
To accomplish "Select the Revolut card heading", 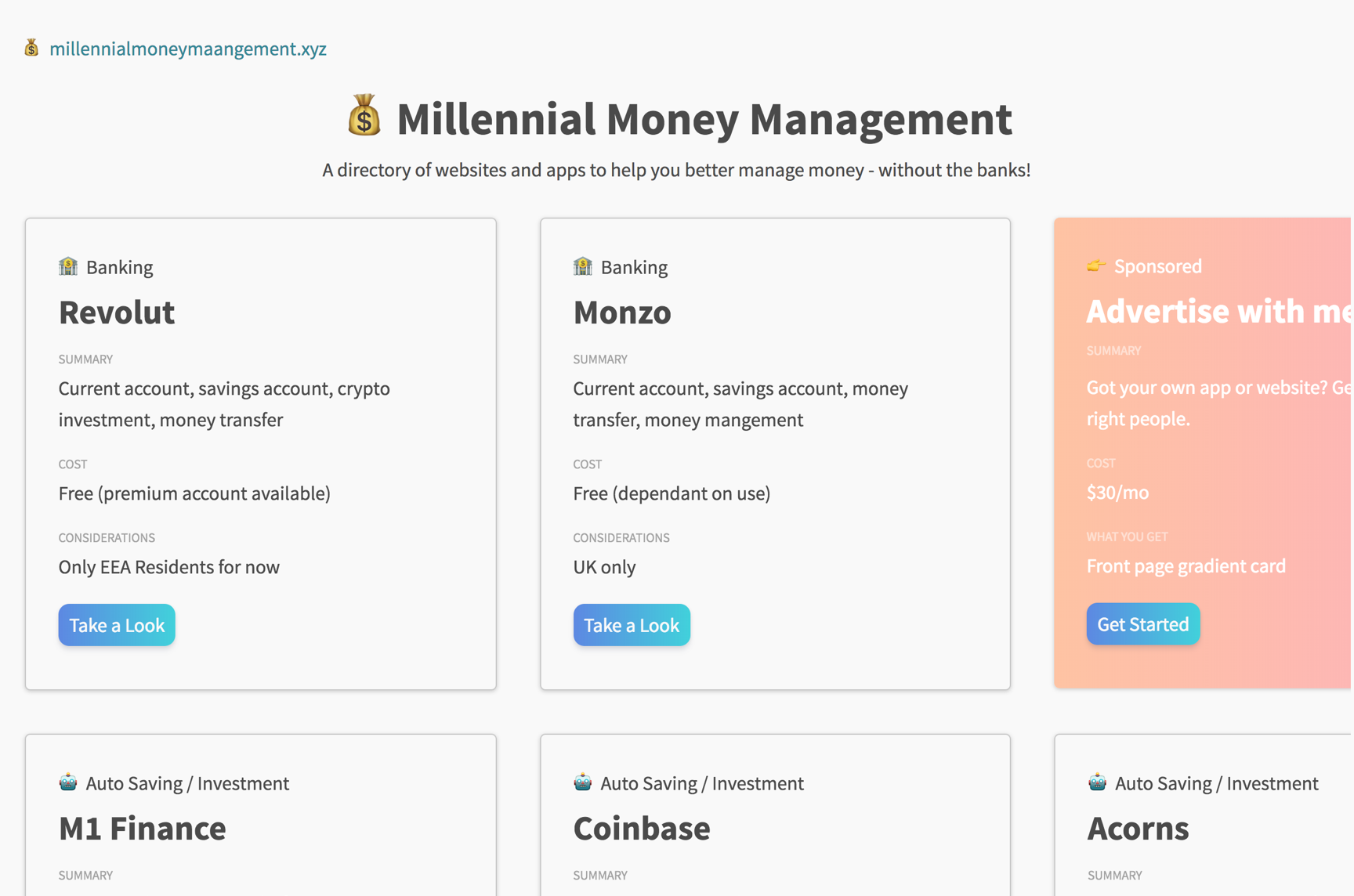I will coord(116,313).
